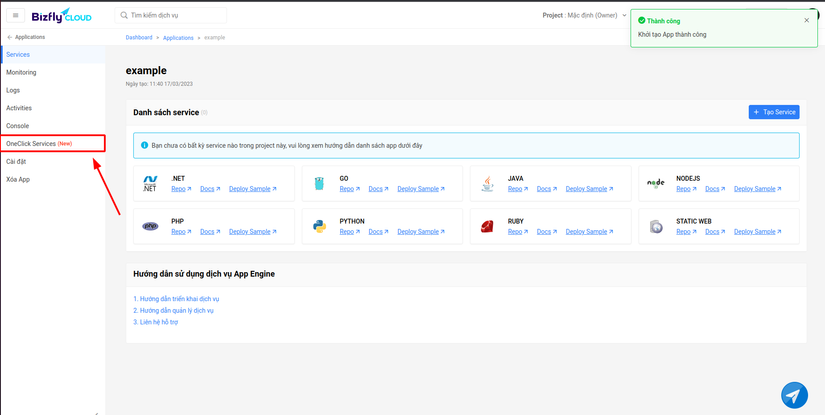
Task: Open the PHP Docs link
Action: (210, 232)
